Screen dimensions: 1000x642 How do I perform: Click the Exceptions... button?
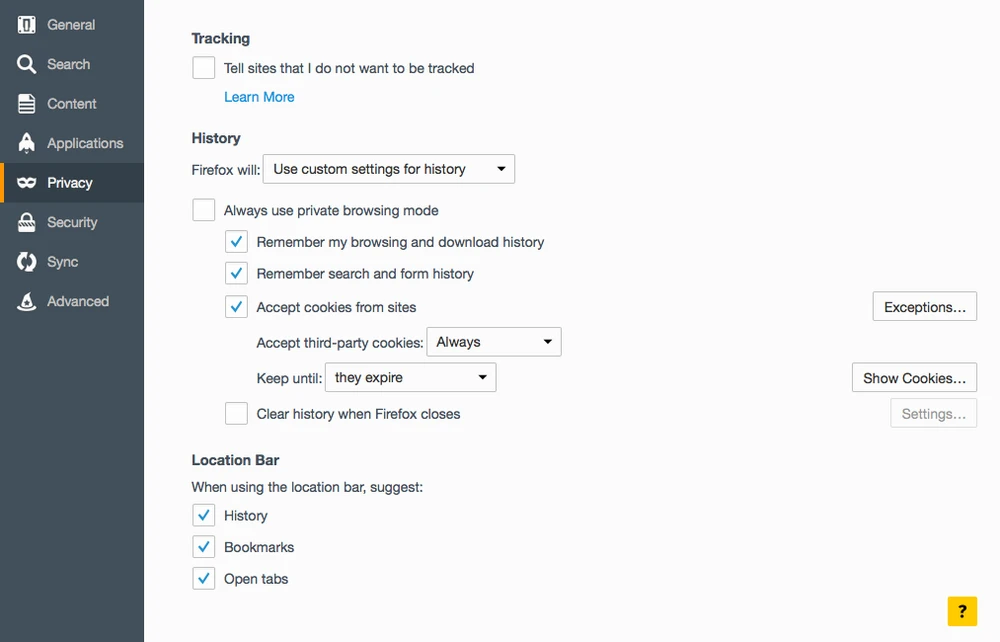coord(924,307)
